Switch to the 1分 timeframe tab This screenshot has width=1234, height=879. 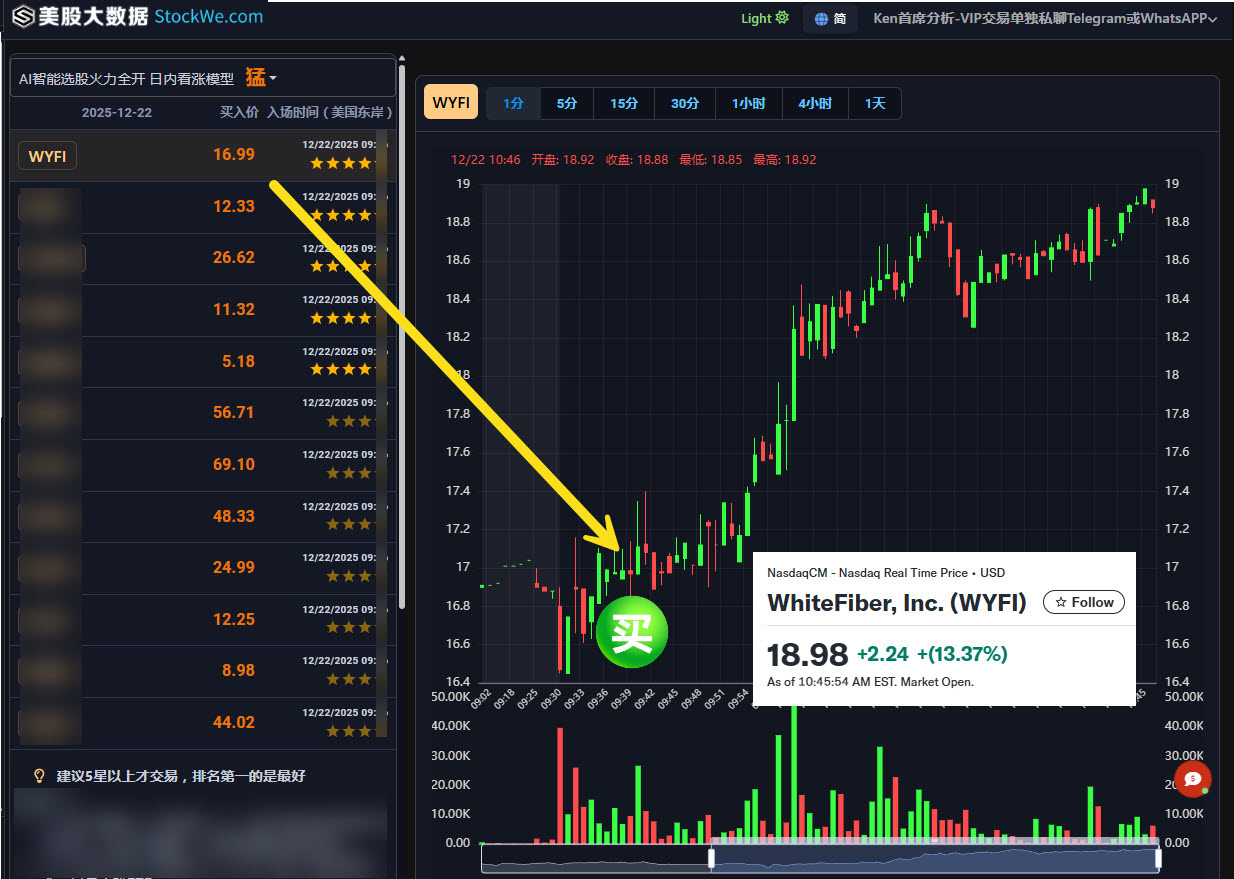pos(513,103)
